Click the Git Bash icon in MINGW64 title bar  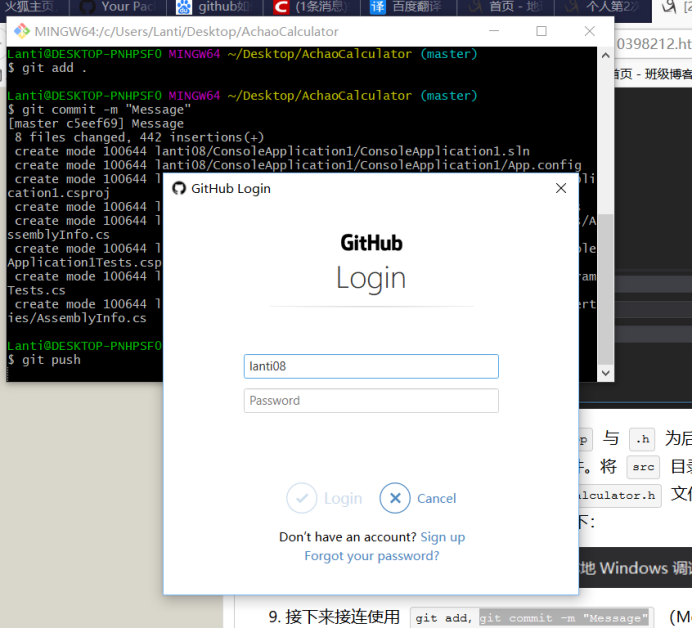(x=22, y=31)
